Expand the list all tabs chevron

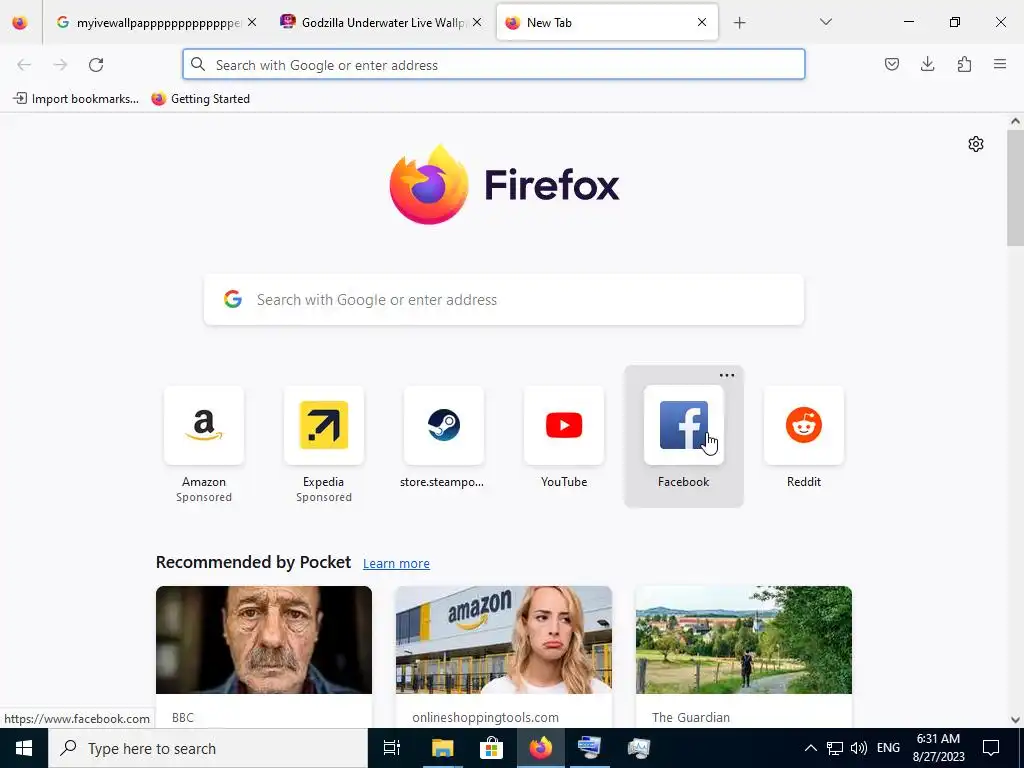[x=825, y=22]
